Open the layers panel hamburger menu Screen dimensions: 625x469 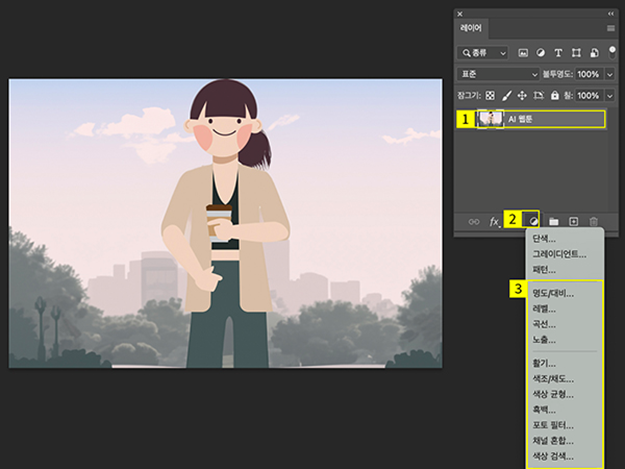(611, 28)
